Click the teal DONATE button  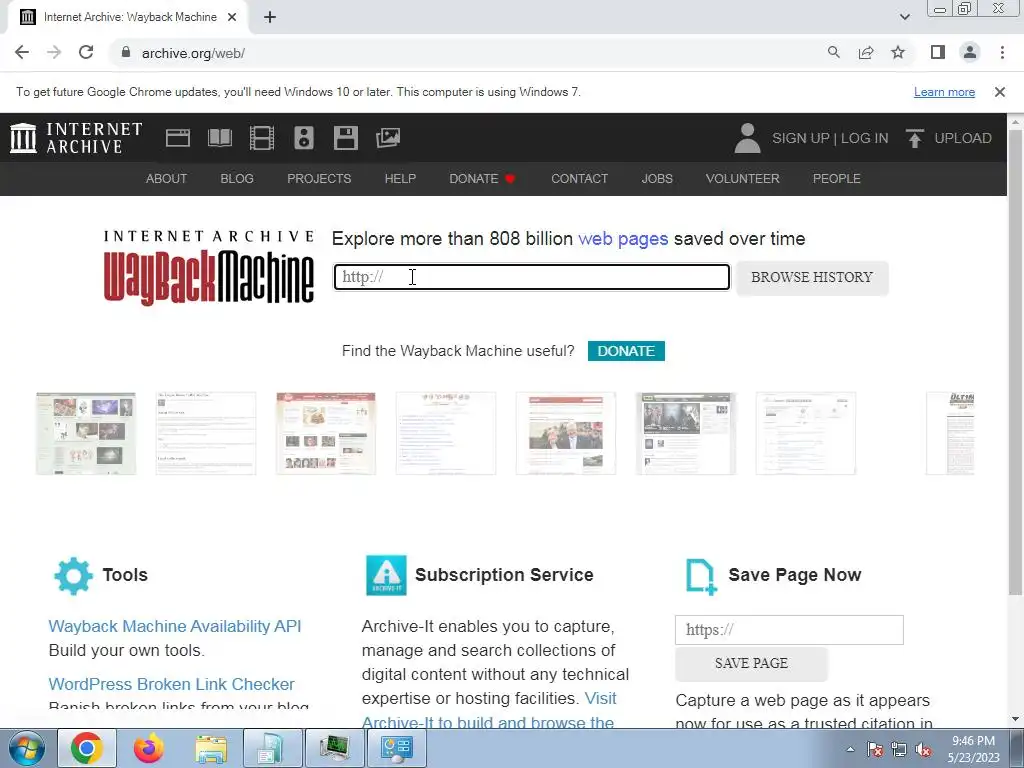626,351
